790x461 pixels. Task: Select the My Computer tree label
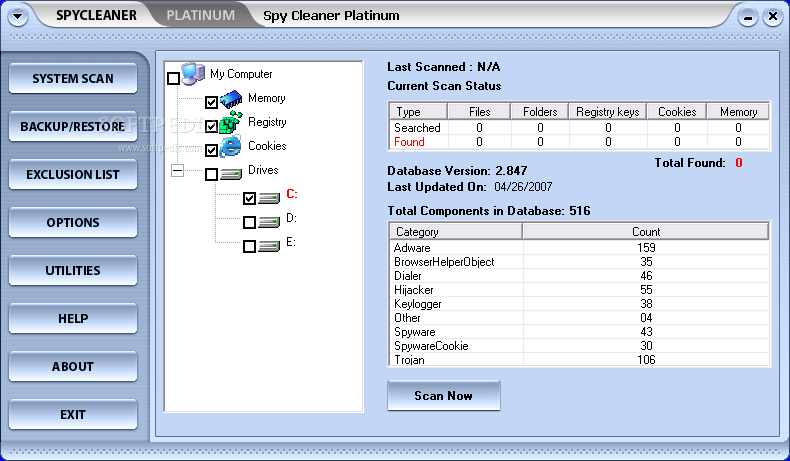point(241,74)
